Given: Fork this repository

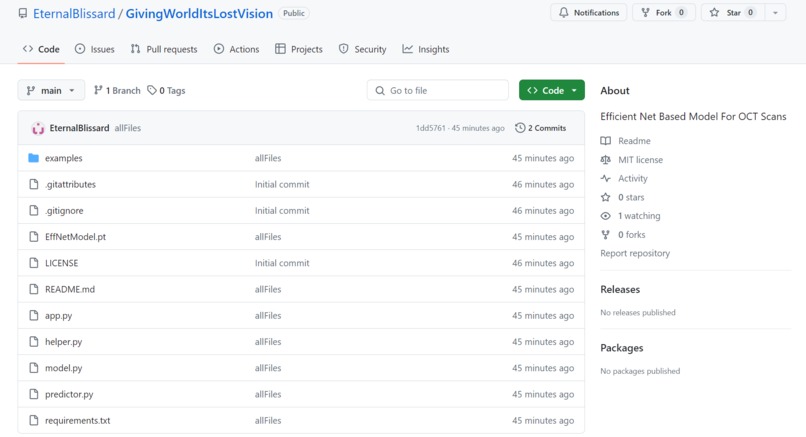Looking at the screenshot, I should point(664,12).
